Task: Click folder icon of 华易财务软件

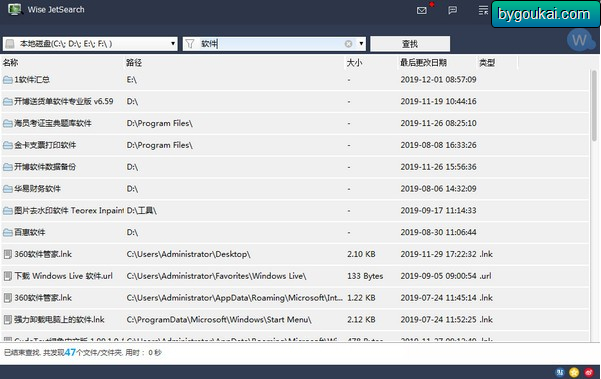Action: pos(8,189)
